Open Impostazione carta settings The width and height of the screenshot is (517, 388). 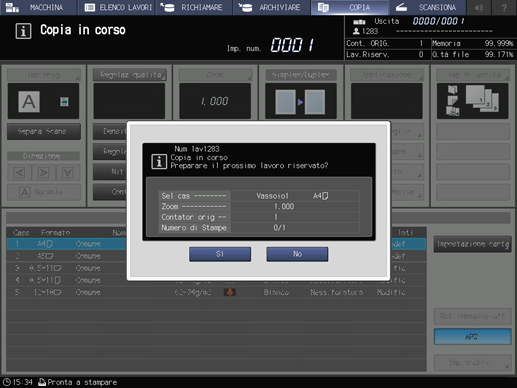[472, 244]
